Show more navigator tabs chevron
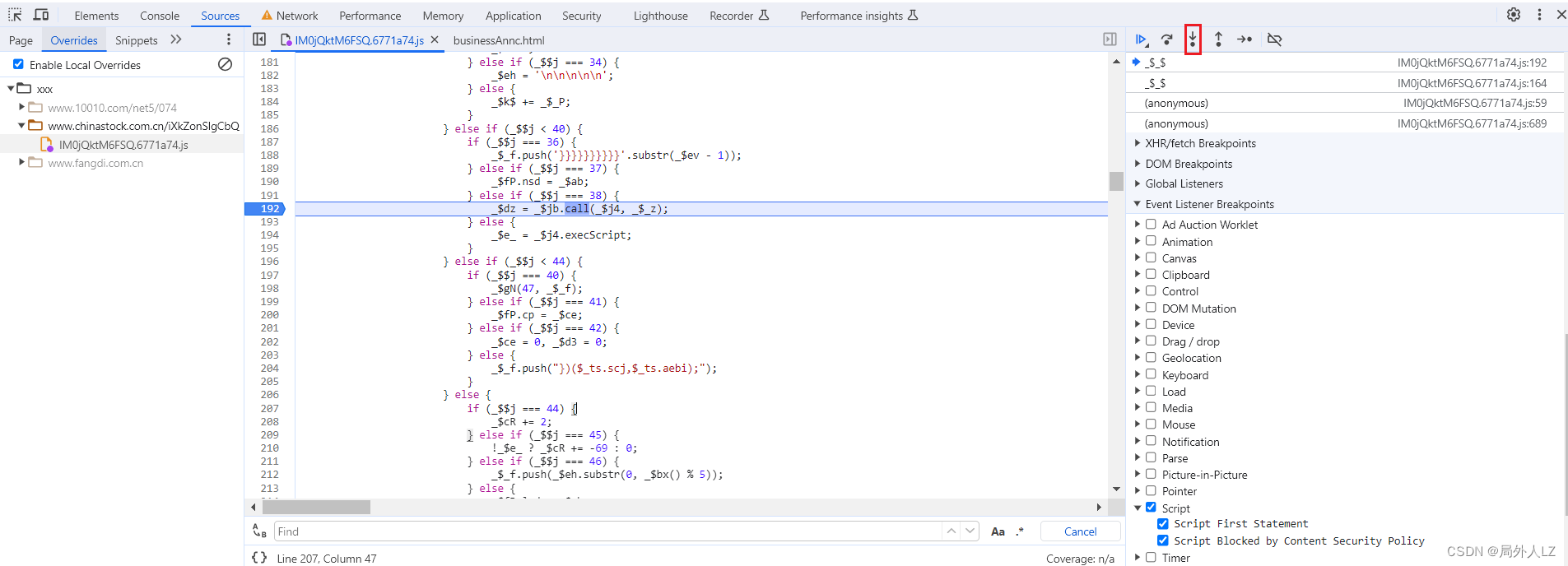The width and height of the screenshot is (1568, 566). point(175,39)
